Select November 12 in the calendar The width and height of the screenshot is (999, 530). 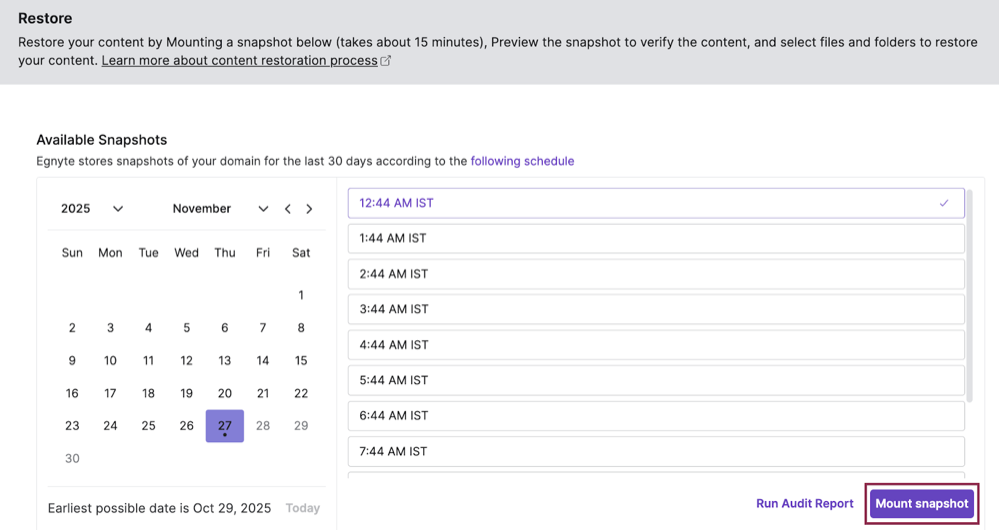point(186,361)
